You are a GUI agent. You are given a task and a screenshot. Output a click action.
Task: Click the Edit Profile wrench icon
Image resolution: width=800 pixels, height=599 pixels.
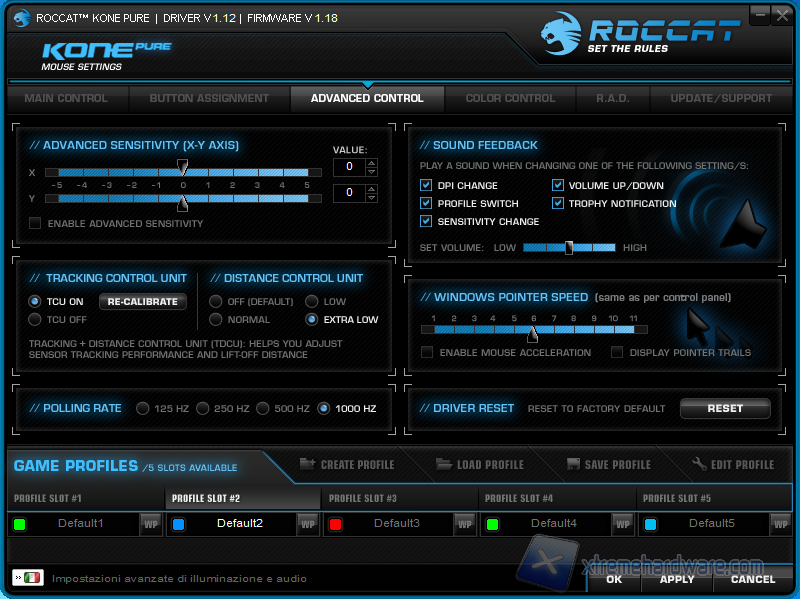pyautogui.click(x=700, y=464)
